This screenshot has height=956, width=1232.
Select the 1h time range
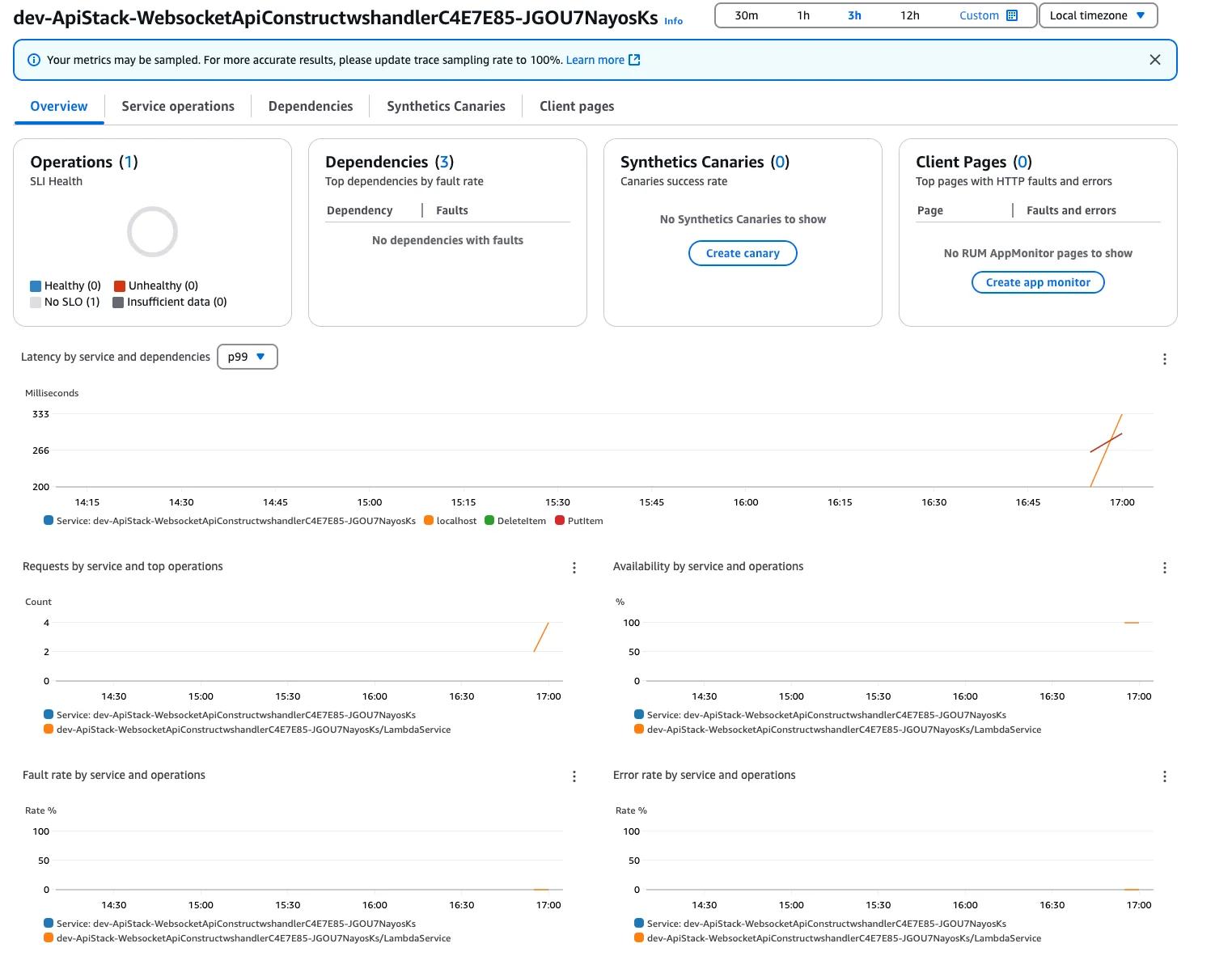[x=803, y=15]
